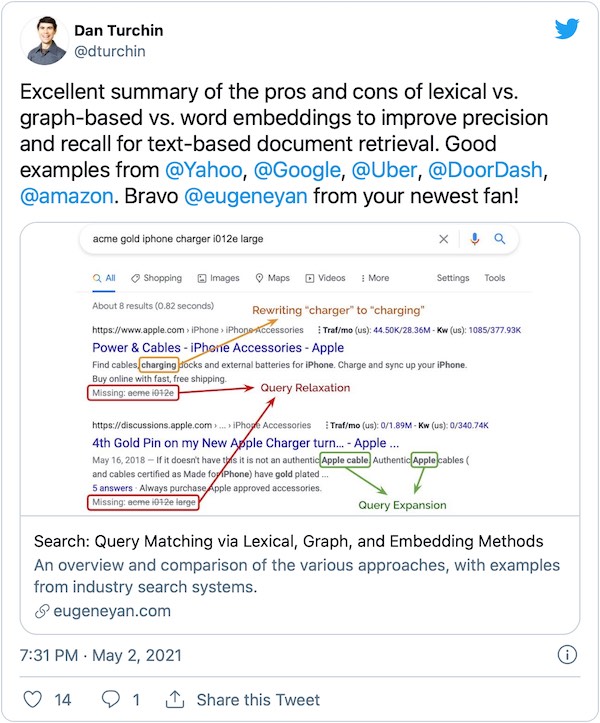This screenshot has height=723, width=600.
Task: Like the tweet with heart icon
Action: pos(32,699)
